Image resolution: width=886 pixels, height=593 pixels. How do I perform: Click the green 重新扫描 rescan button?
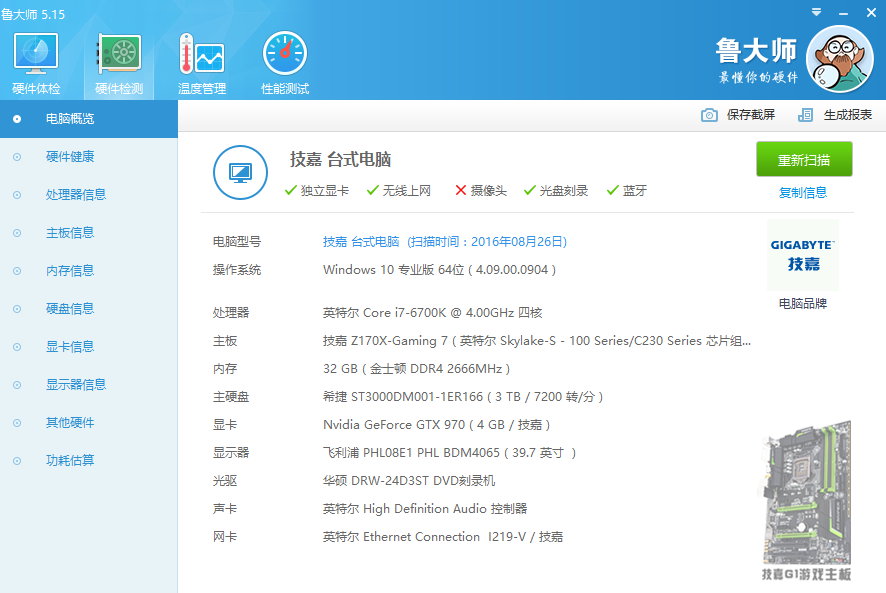point(804,159)
